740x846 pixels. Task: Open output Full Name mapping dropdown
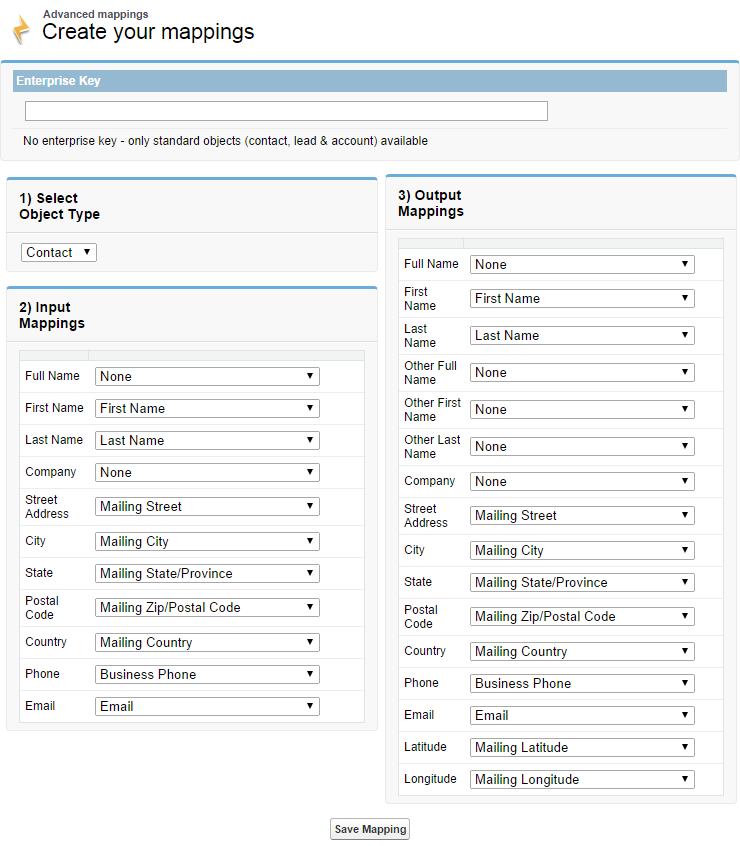click(x=582, y=264)
